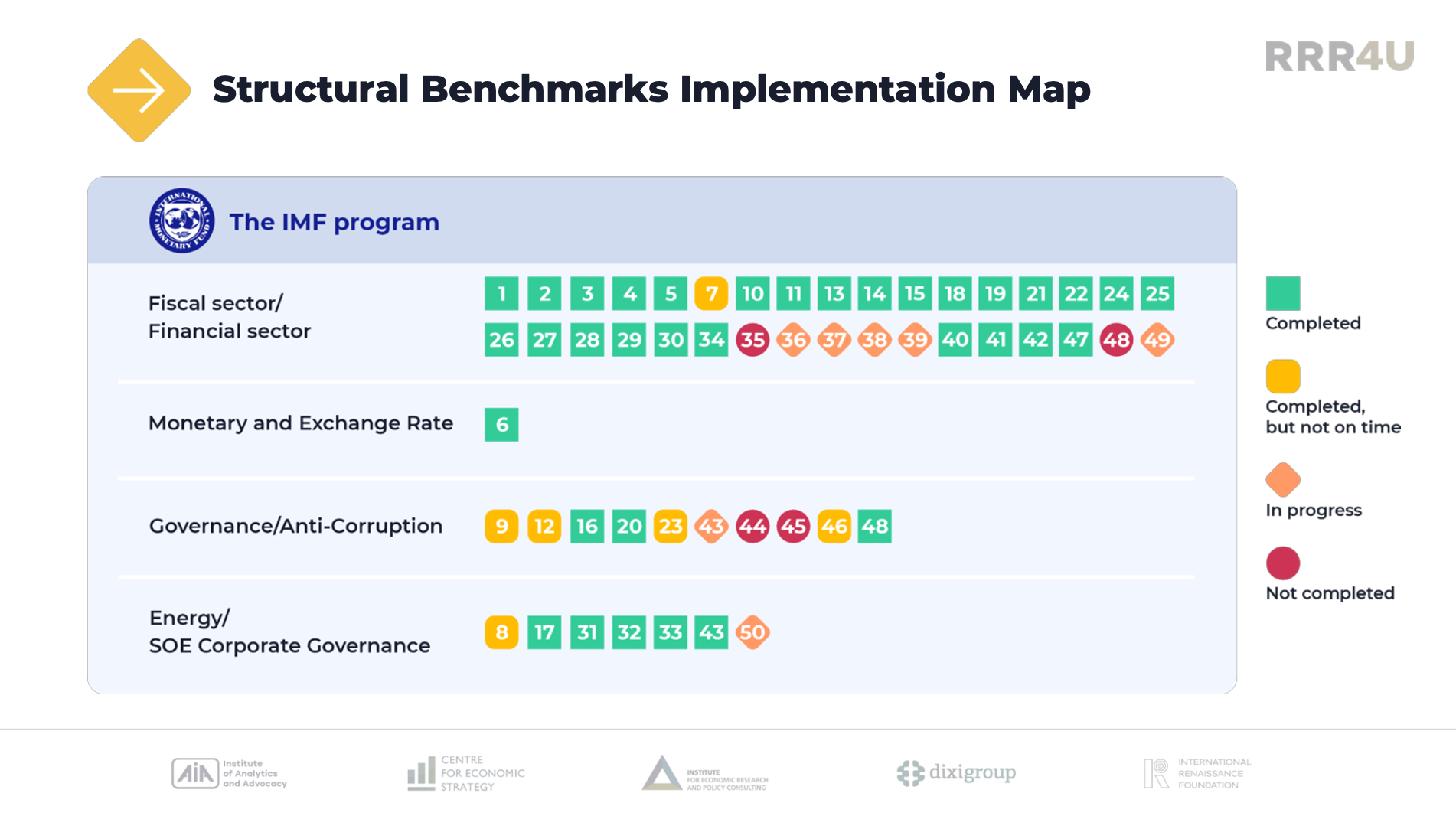
Task: Click yellow benchmark 8 in Energy row
Action: tap(501, 633)
